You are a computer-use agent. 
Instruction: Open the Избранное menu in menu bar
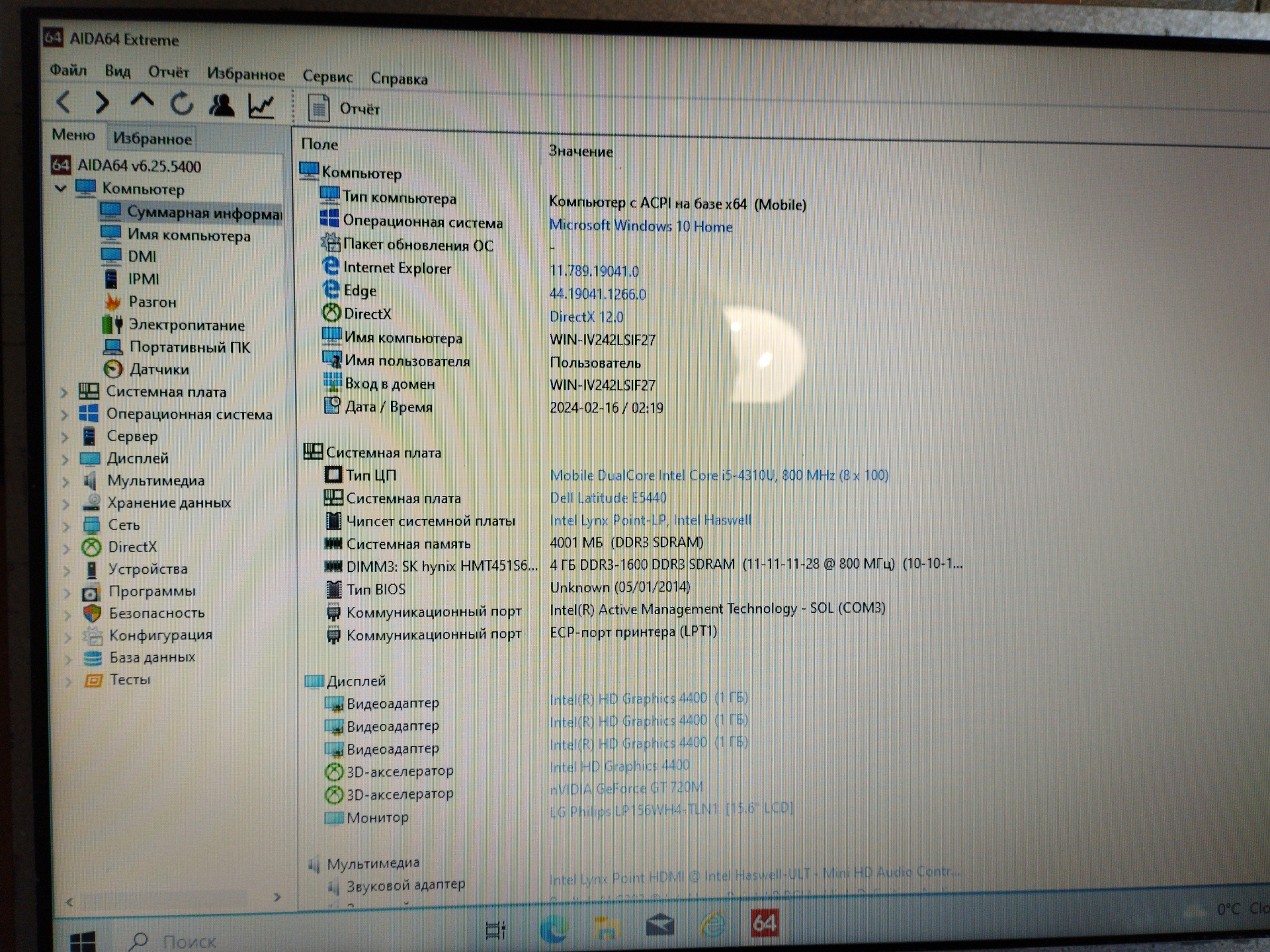click(x=245, y=73)
